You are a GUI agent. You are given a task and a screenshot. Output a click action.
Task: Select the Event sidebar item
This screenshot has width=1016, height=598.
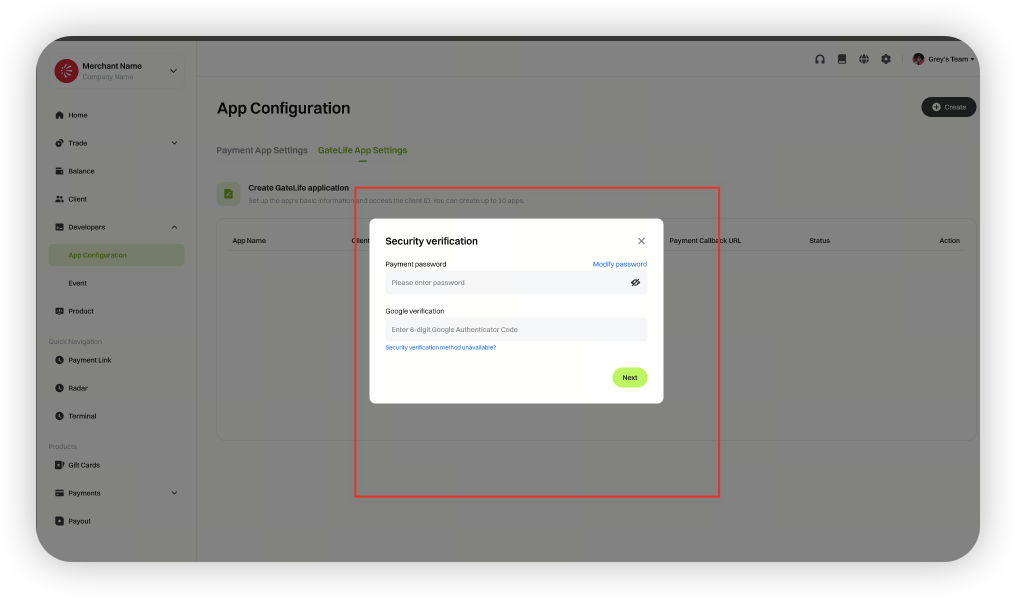pyautogui.click(x=78, y=283)
